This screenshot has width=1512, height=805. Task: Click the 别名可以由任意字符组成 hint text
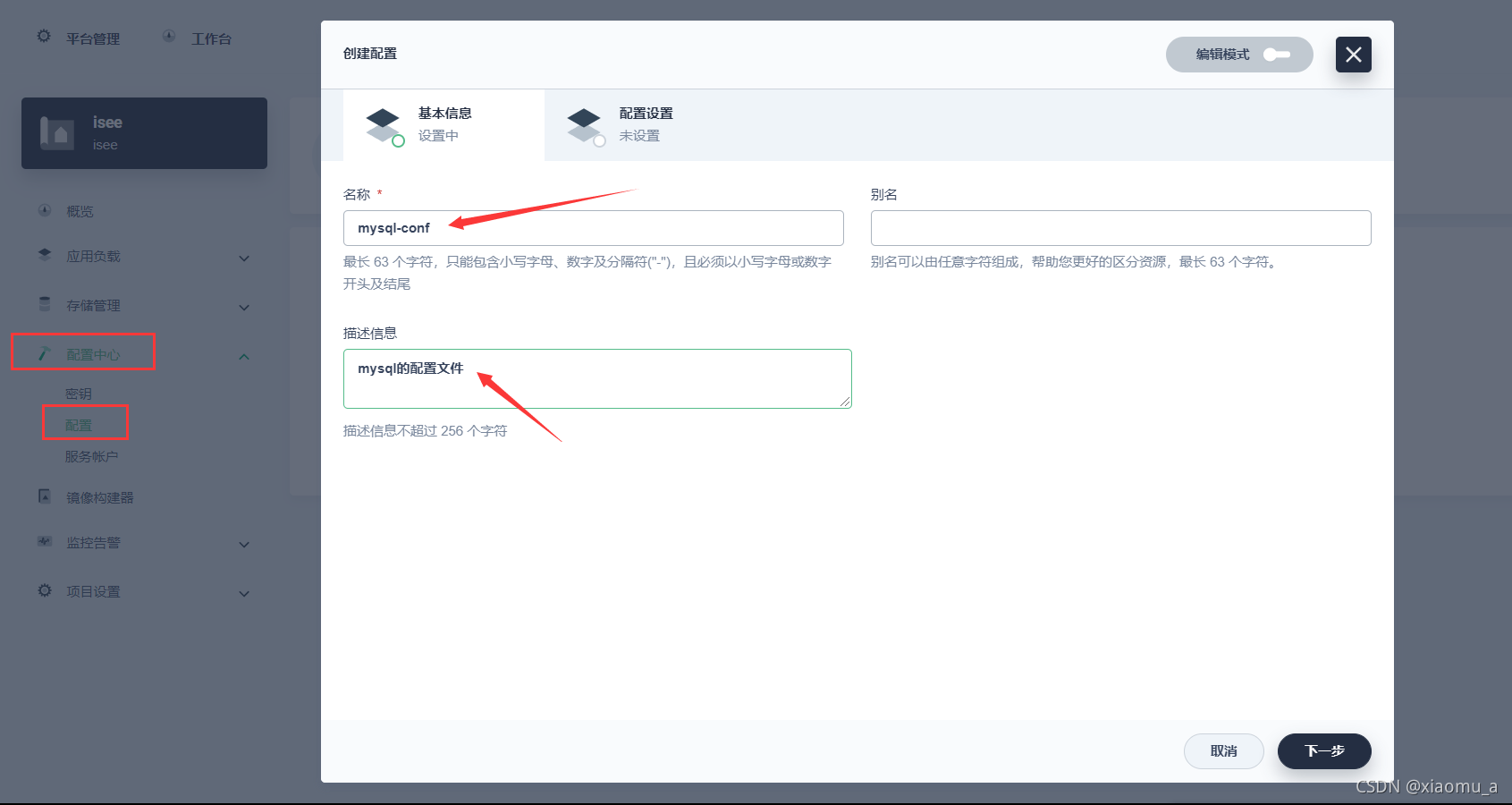(1076, 262)
